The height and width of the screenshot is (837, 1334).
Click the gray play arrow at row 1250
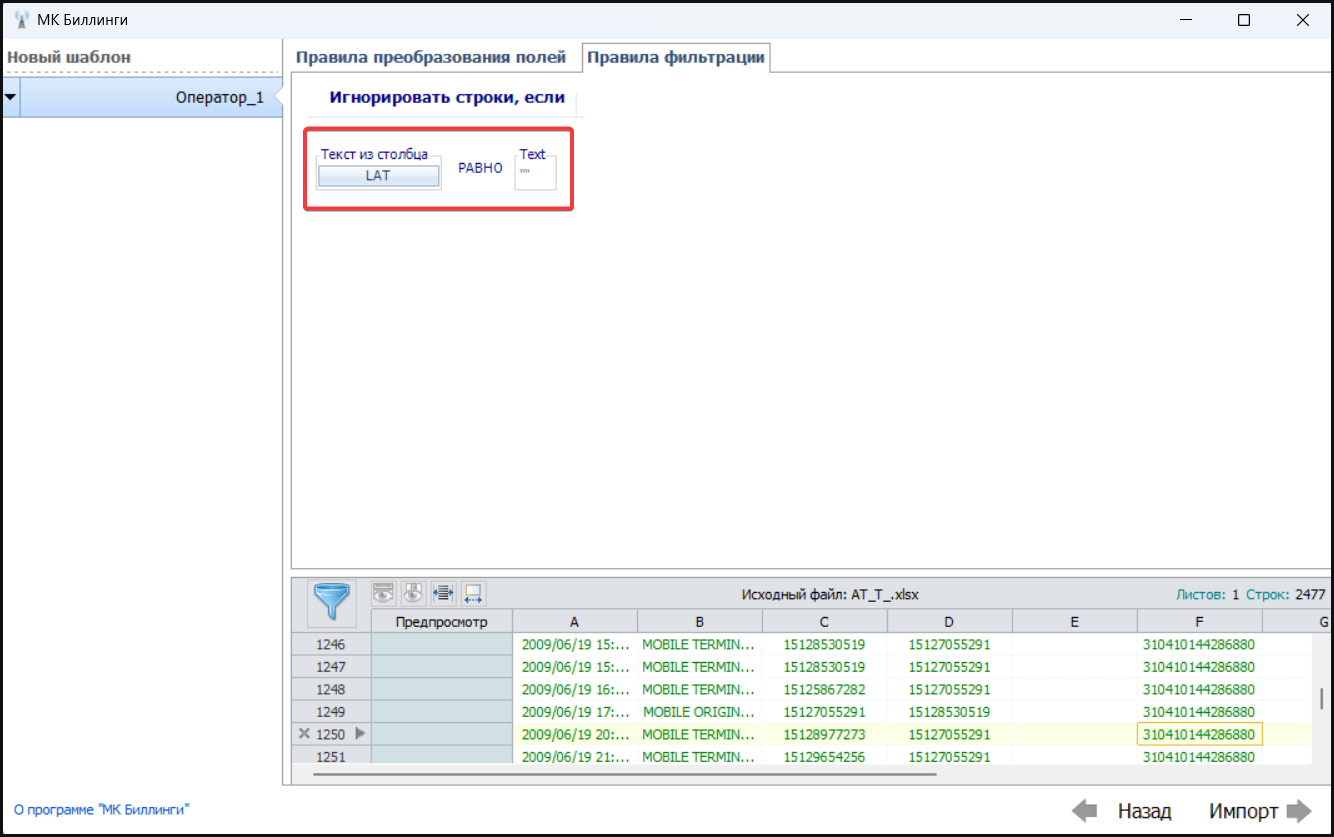tap(361, 734)
